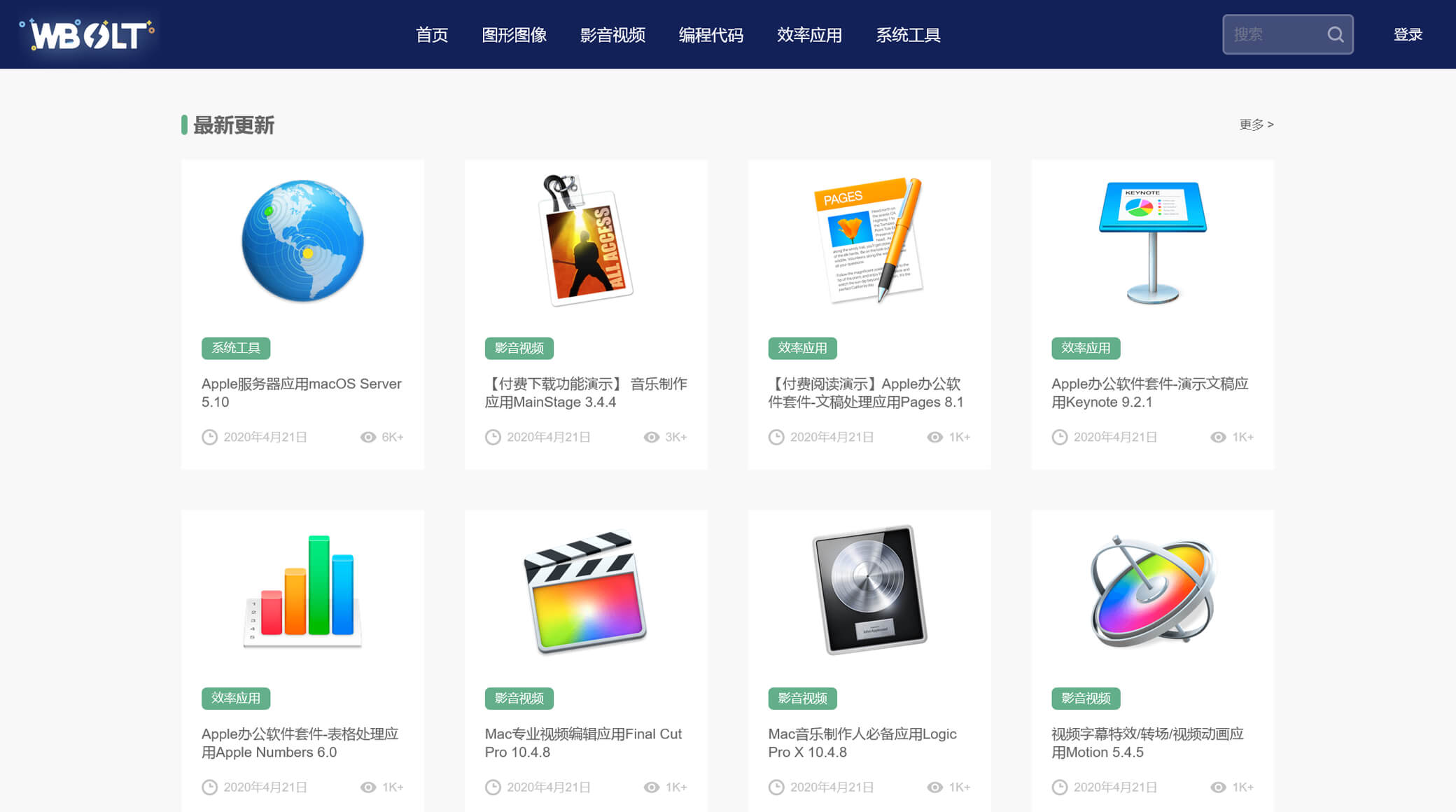The image size is (1456, 812).
Task: Open the 图形图像 nav menu
Action: click(514, 34)
